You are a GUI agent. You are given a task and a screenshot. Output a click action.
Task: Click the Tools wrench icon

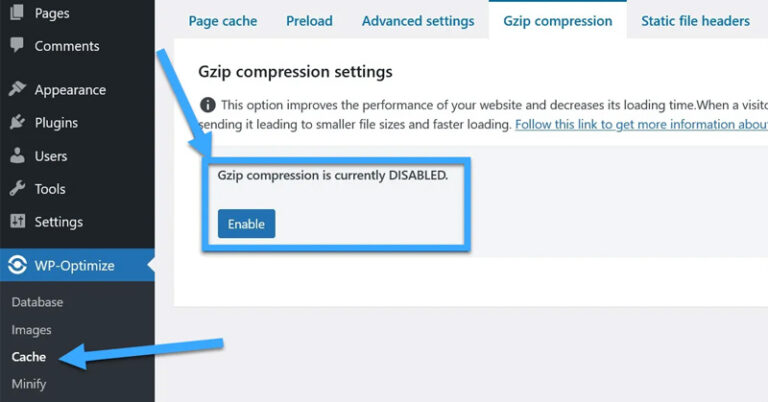(17, 189)
